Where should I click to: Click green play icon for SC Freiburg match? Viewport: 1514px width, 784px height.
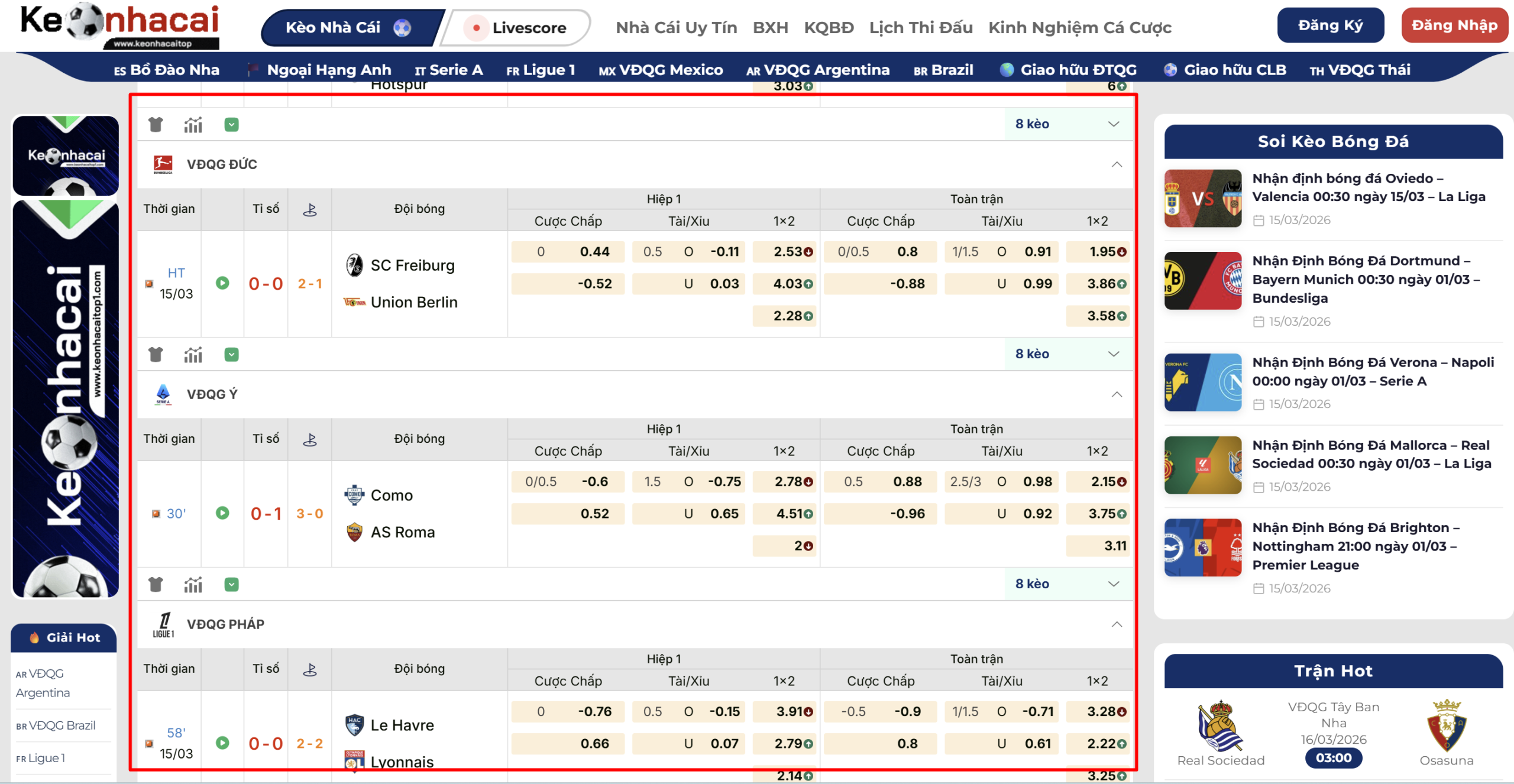click(222, 283)
